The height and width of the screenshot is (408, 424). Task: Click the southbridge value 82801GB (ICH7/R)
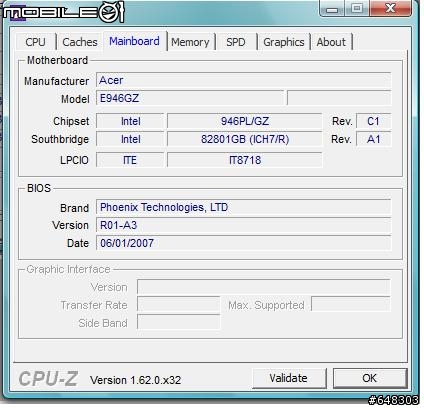pyautogui.click(x=245, y=139)
